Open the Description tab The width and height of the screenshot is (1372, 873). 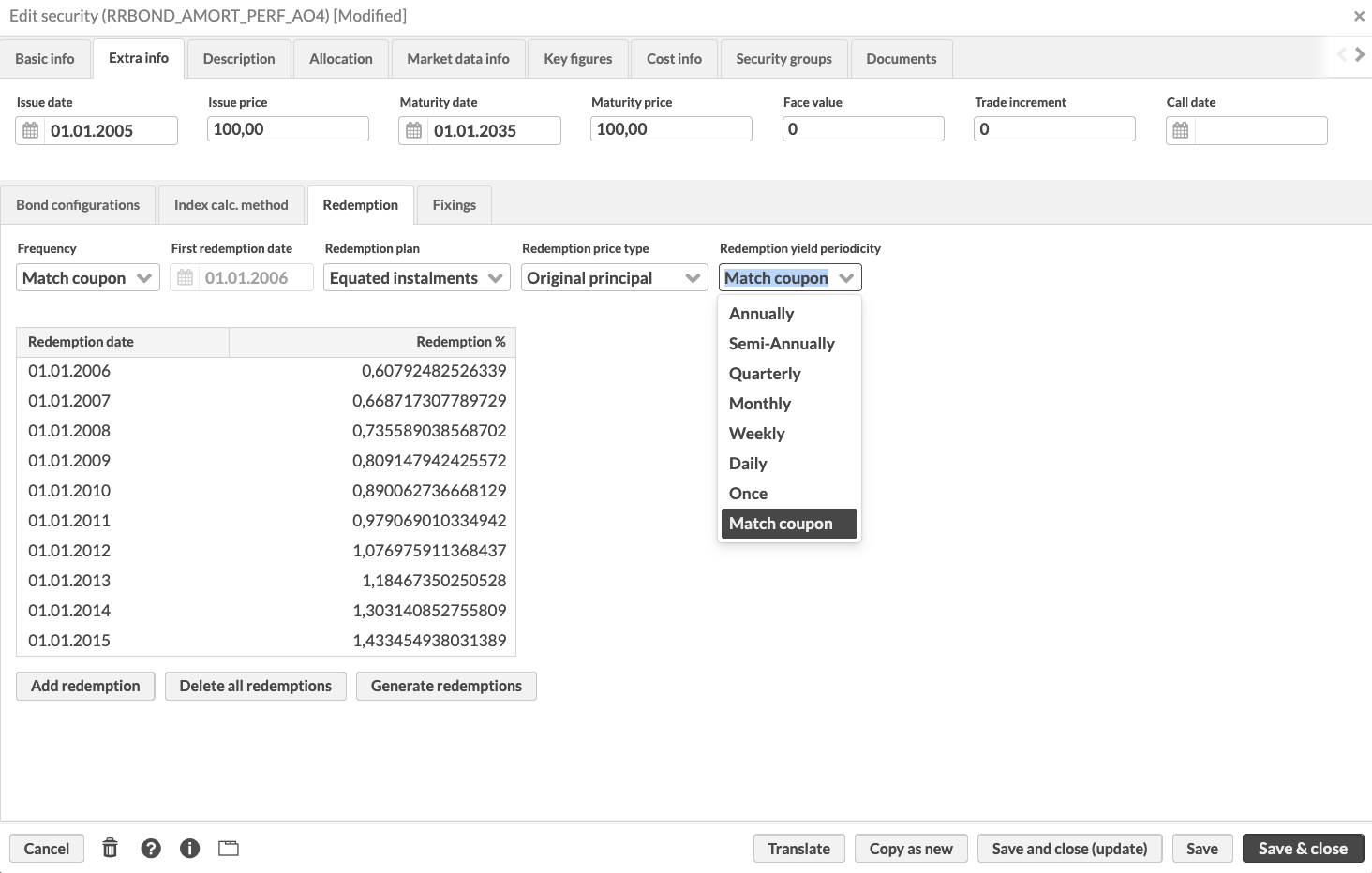pyautogui.click(x=239, y=58)
